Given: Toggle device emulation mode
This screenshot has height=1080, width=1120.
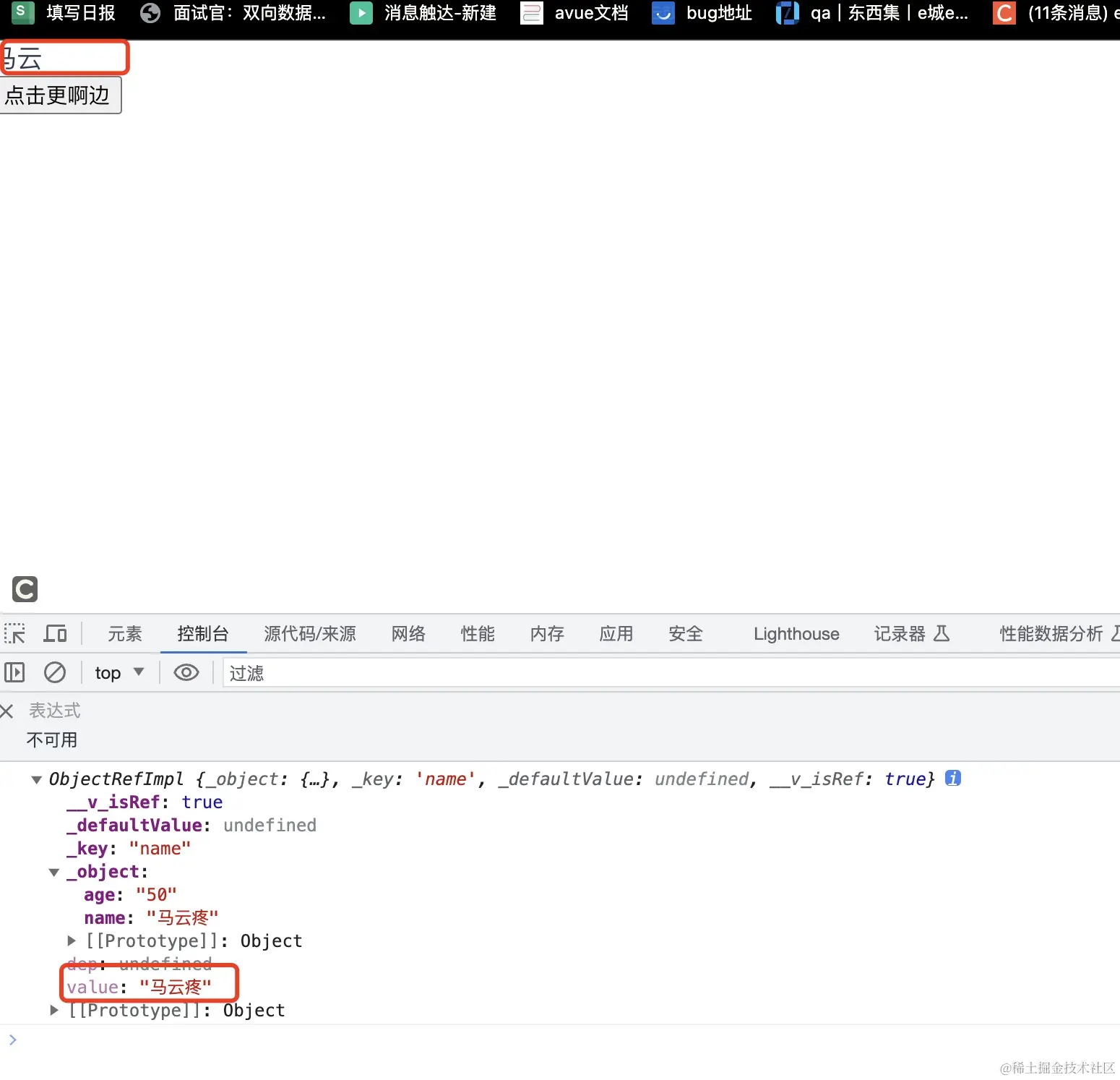Looking at the screenshot, I should click(55, 633).
